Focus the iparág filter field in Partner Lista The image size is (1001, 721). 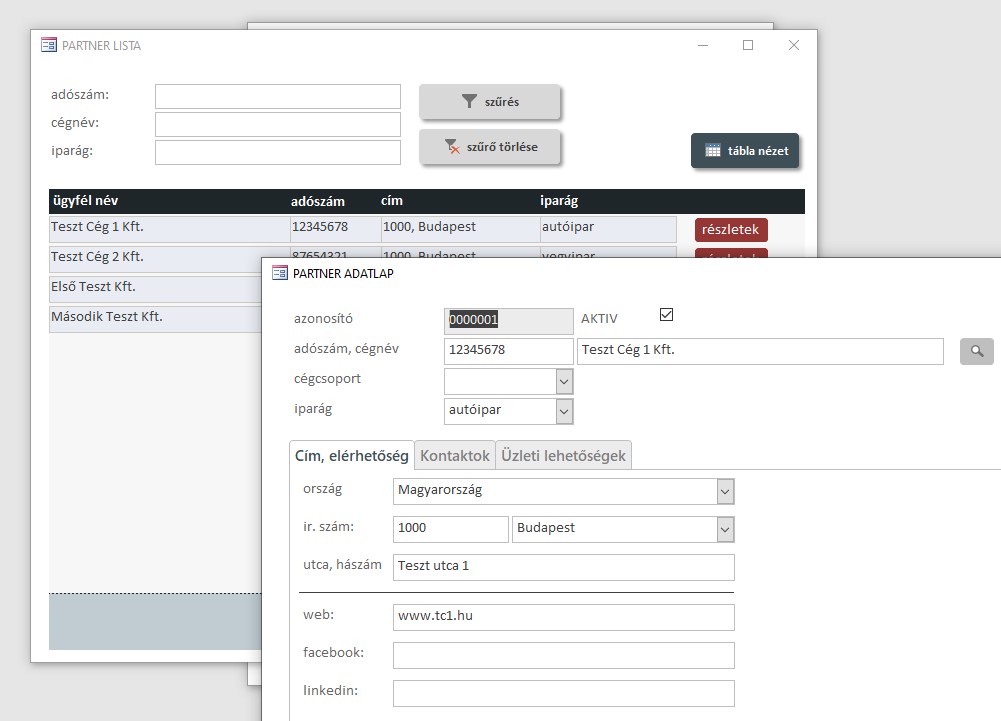[x=278, y=153]
